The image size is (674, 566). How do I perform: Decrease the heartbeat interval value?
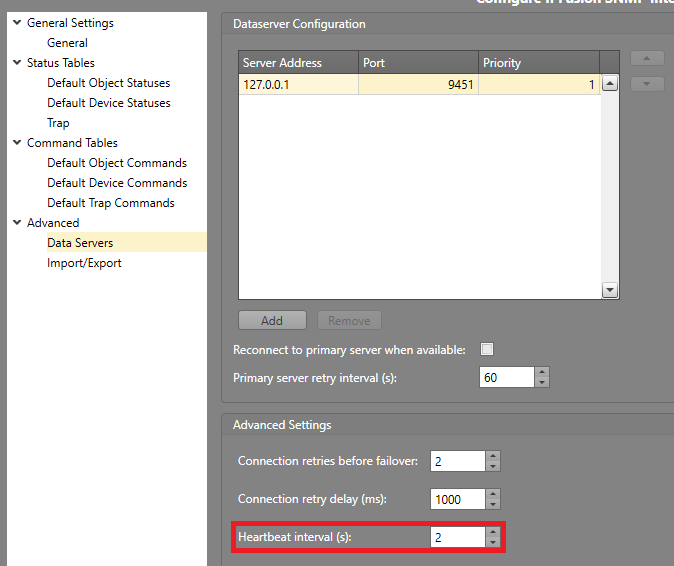[492, 542]
